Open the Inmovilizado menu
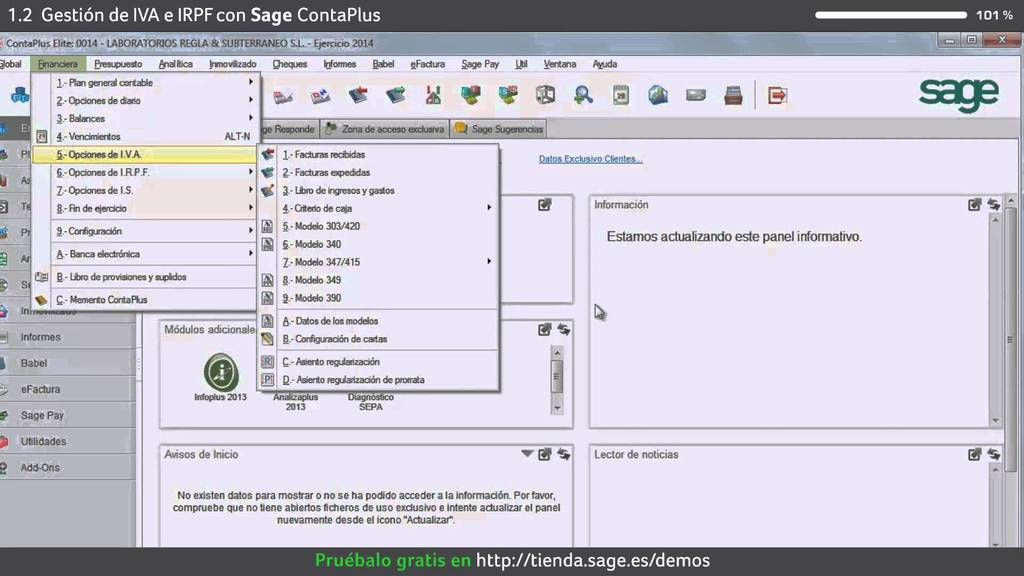This screenshot has height=576, width=1024. pos(232,64)
